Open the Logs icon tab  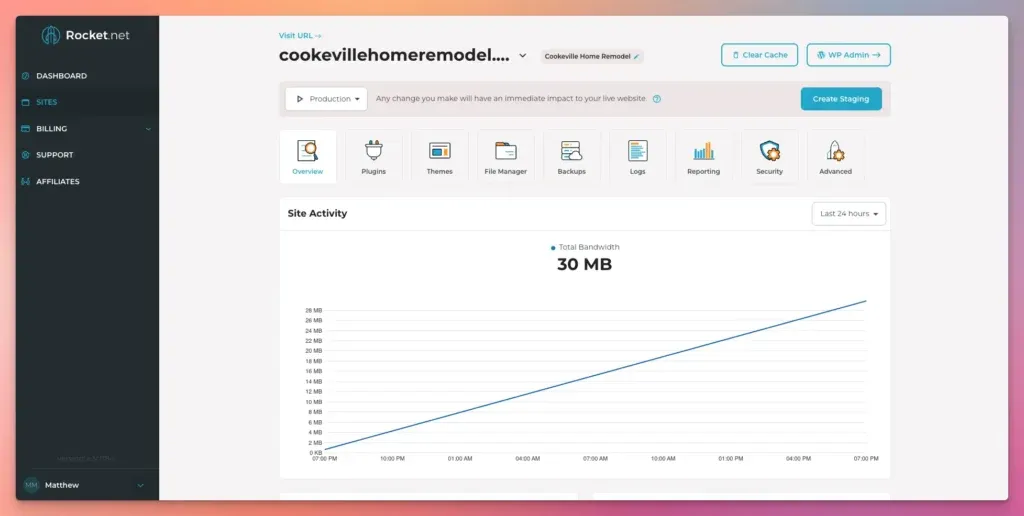pyautogui.click(x=637, y=157)
